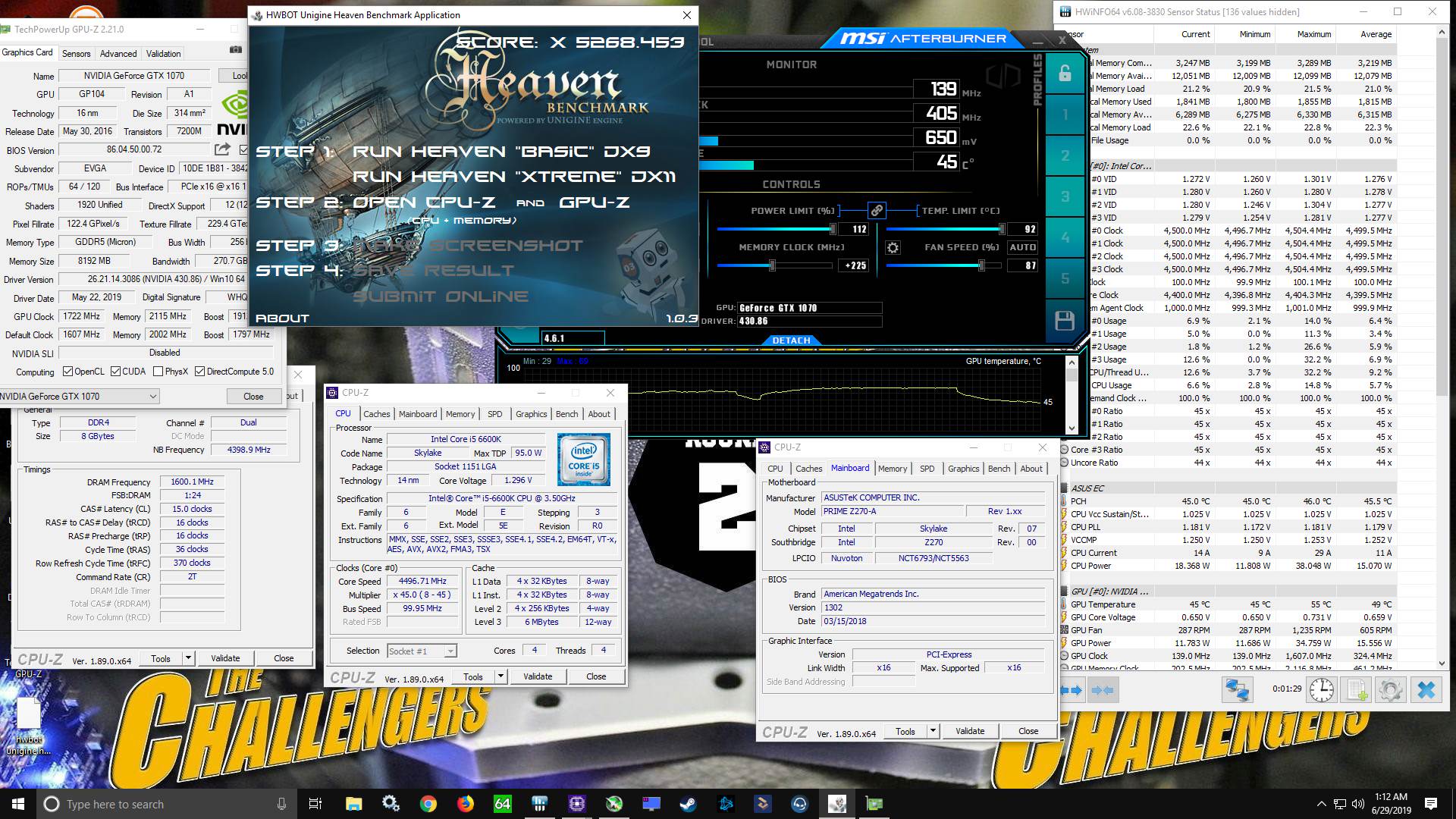The width and height of the screenshot is (1456, 819).
Task: Click HWiNFO blue X close-sensors icon
Action: coord(1426,690)
